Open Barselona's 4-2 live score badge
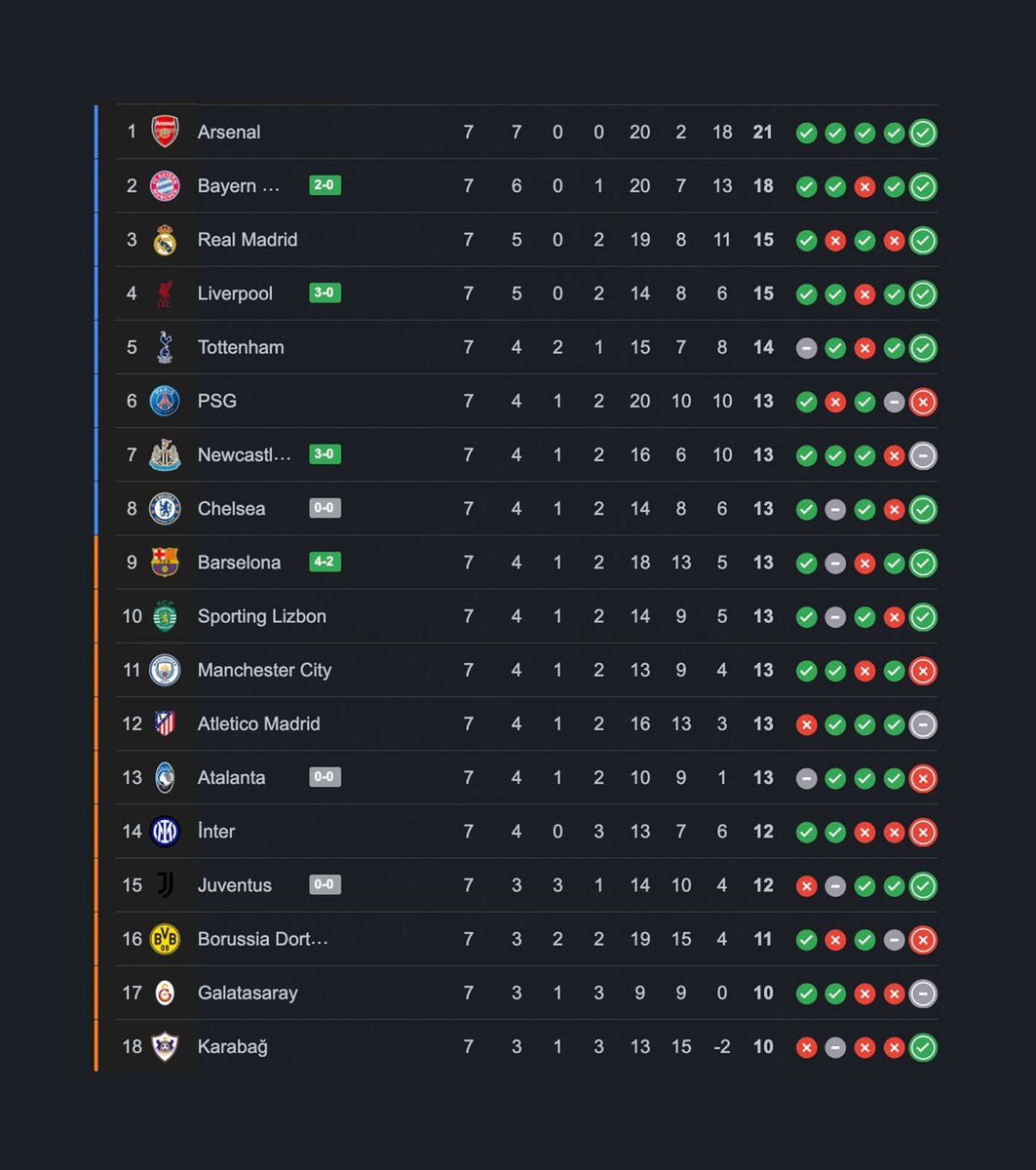 click(325, 562)
